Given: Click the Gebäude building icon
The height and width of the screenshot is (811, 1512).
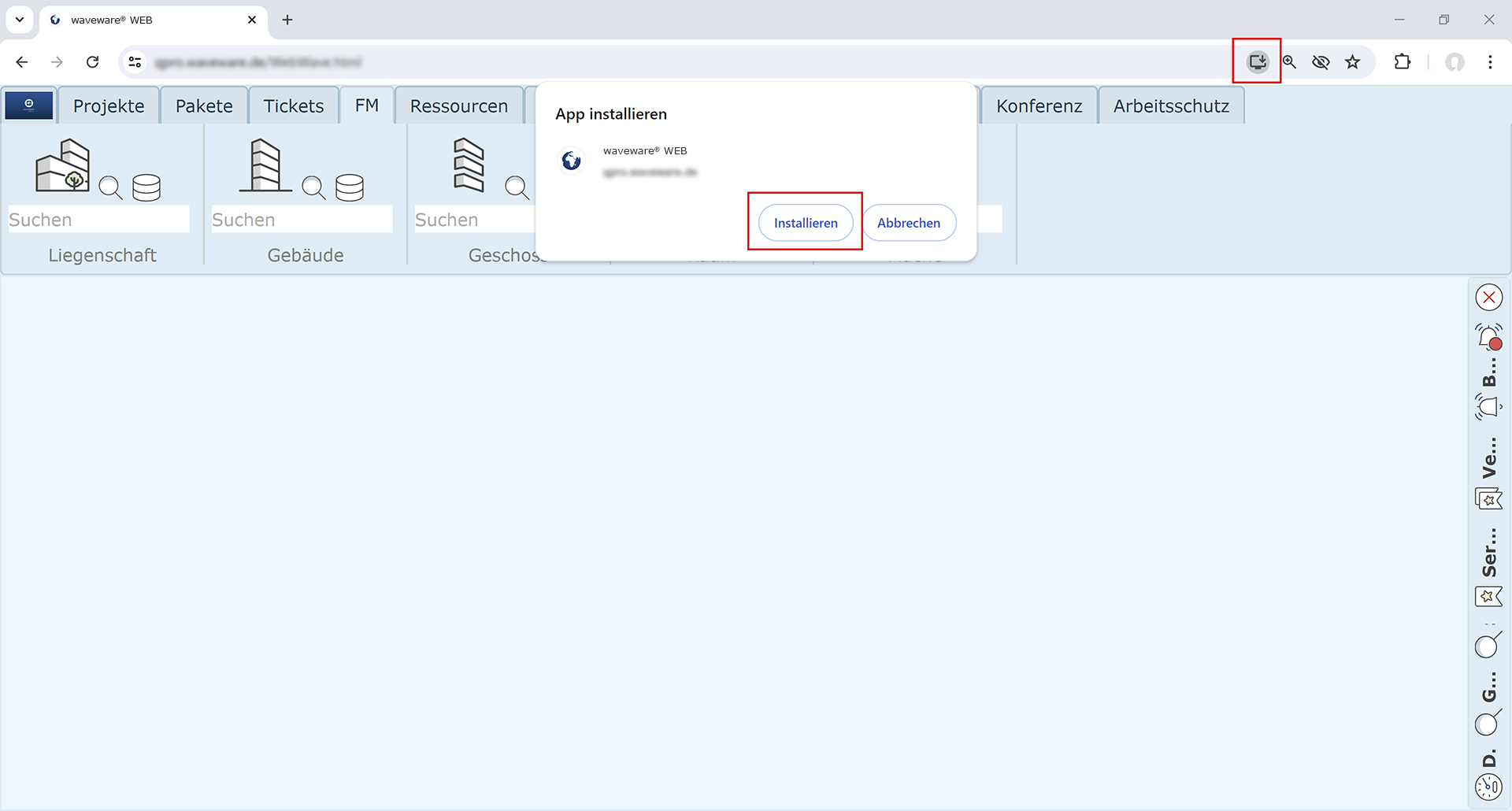Looking at the screenshot, I should [265, 166].
